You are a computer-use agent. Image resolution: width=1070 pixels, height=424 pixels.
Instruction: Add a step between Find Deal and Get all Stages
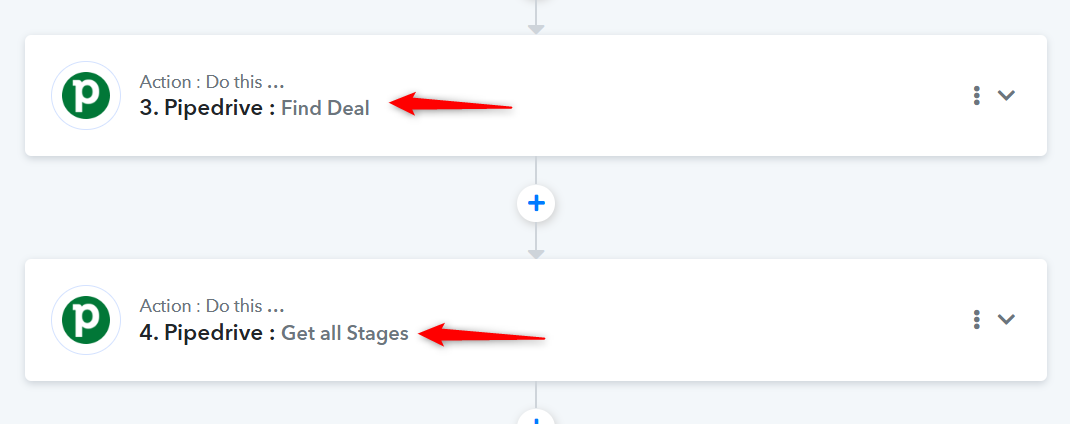[536, 203]
